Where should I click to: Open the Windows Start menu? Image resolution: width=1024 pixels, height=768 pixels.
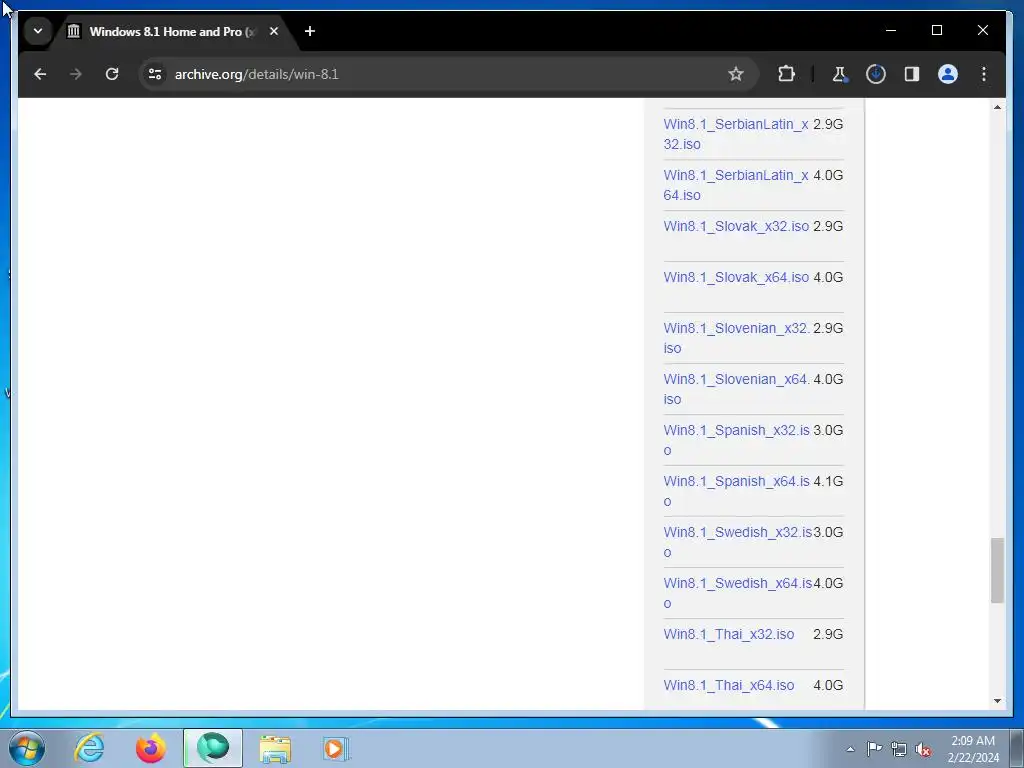[27, 748]
